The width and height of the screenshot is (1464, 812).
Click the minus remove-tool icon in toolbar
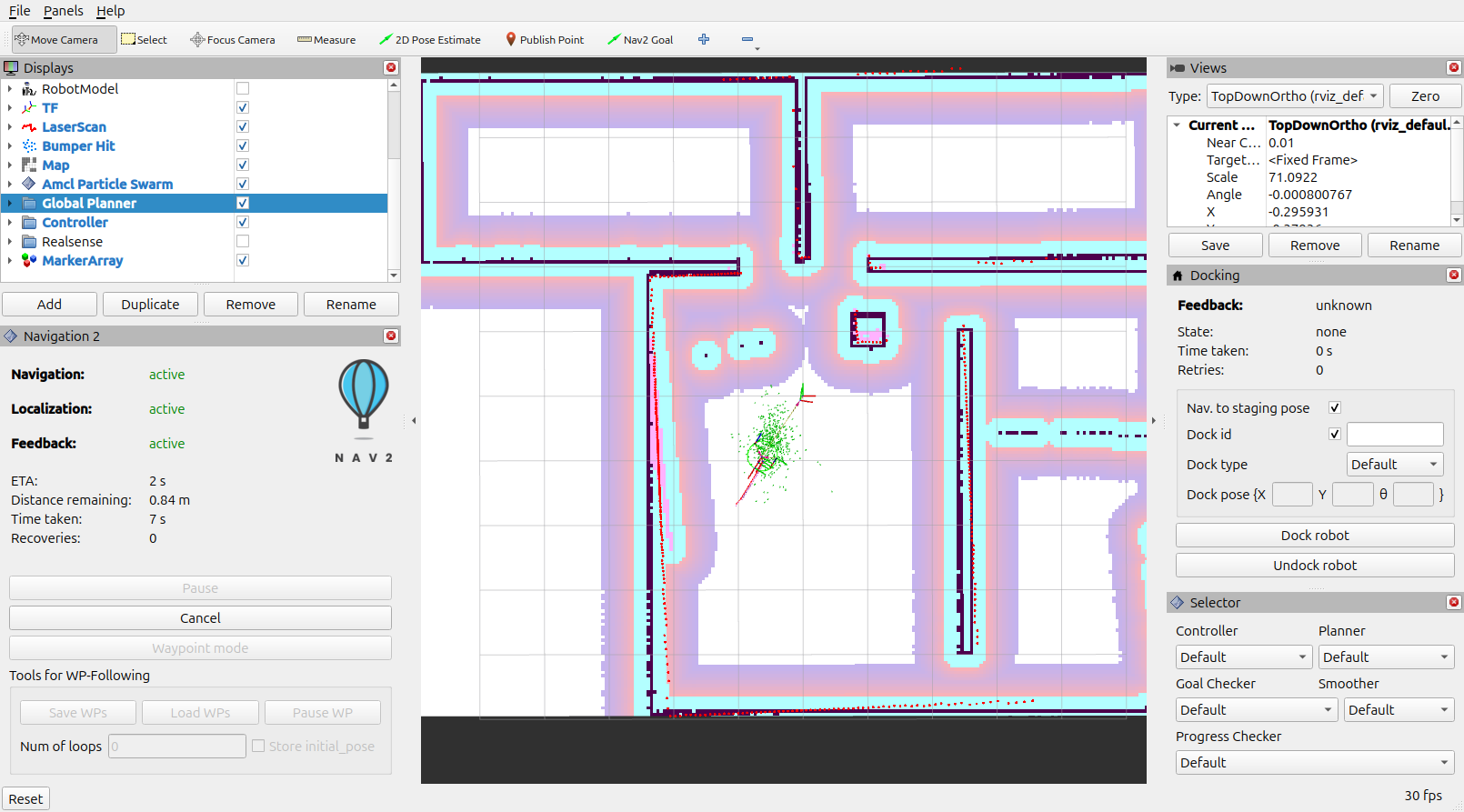point(747,39)
